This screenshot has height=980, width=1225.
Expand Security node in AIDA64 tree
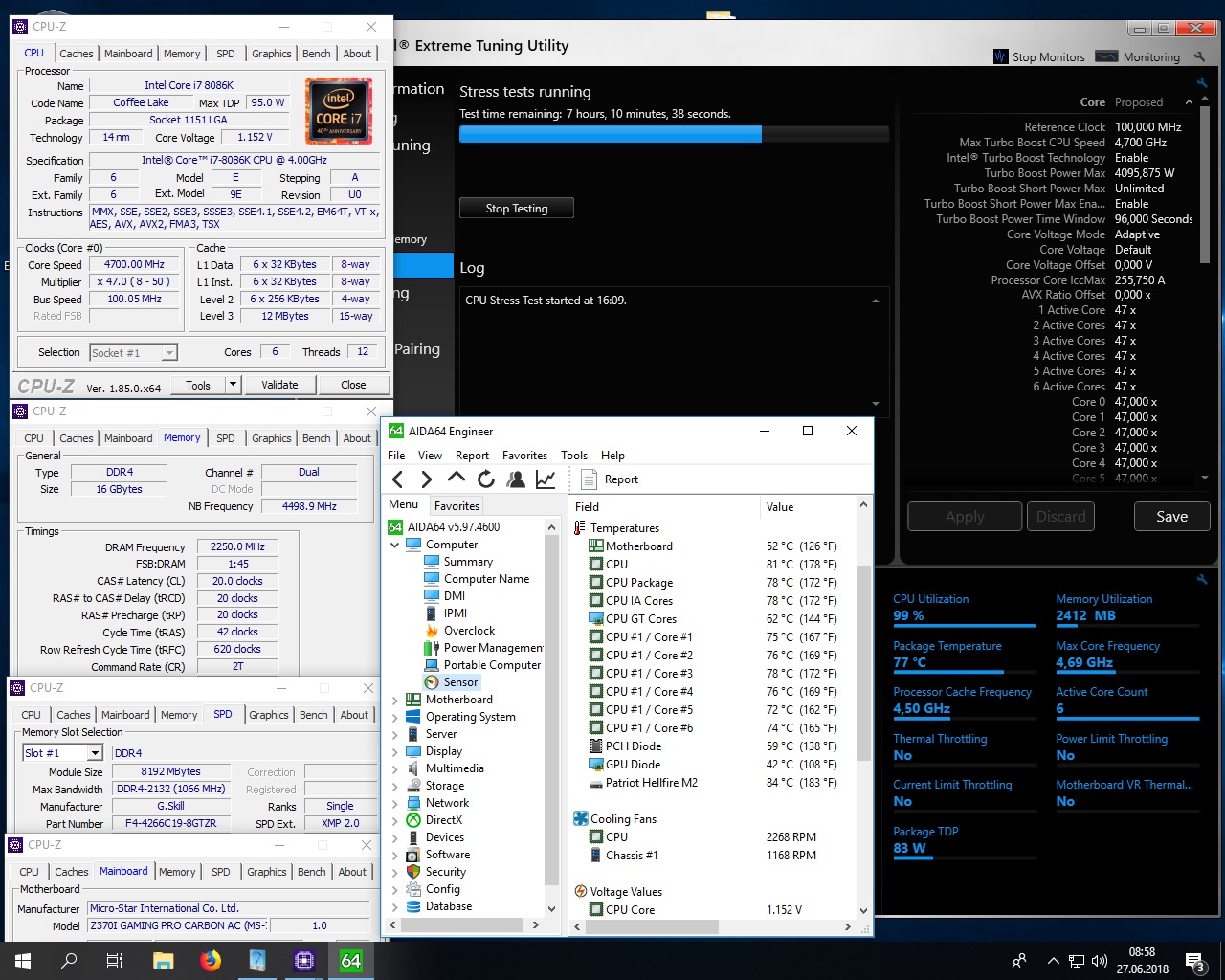(x=394, y=872)
